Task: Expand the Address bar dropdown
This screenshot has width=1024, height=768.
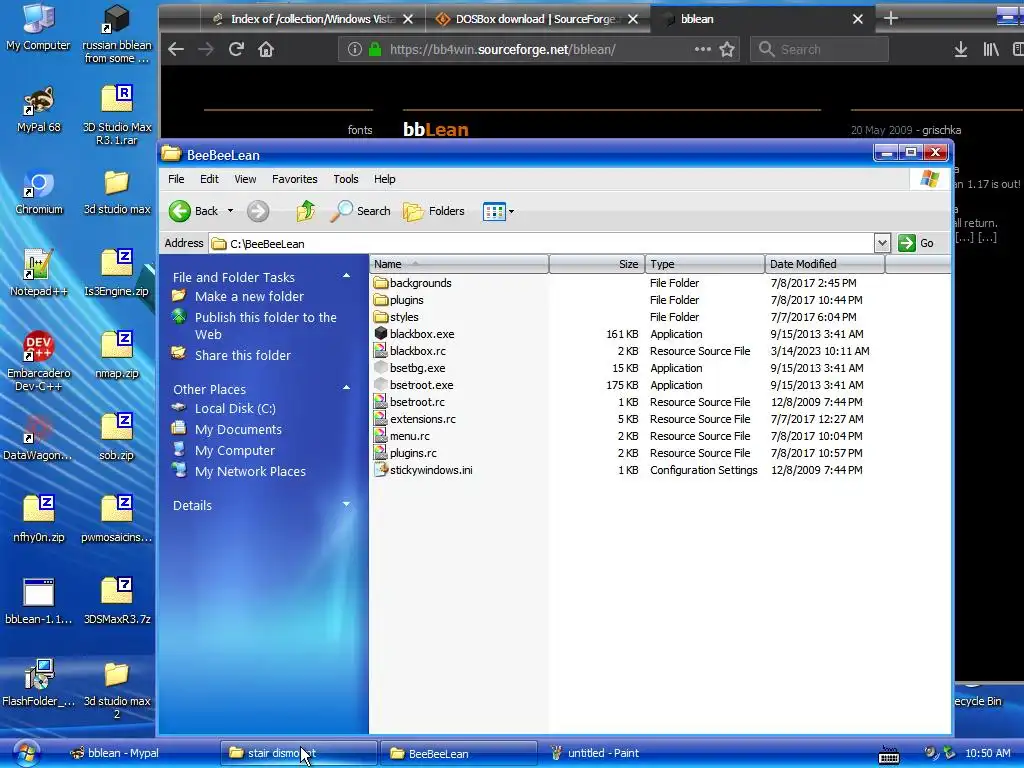Action: click(882, 243)
